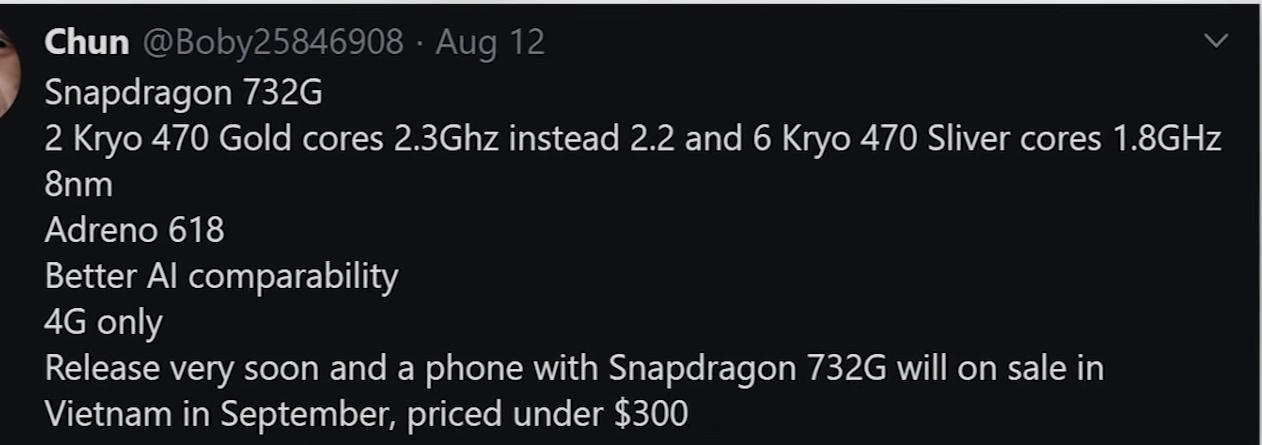Open the tweet options chevron menu
Image resolution: width=1262 pixels, height=445 pixels.
(x=1216, y=41)
